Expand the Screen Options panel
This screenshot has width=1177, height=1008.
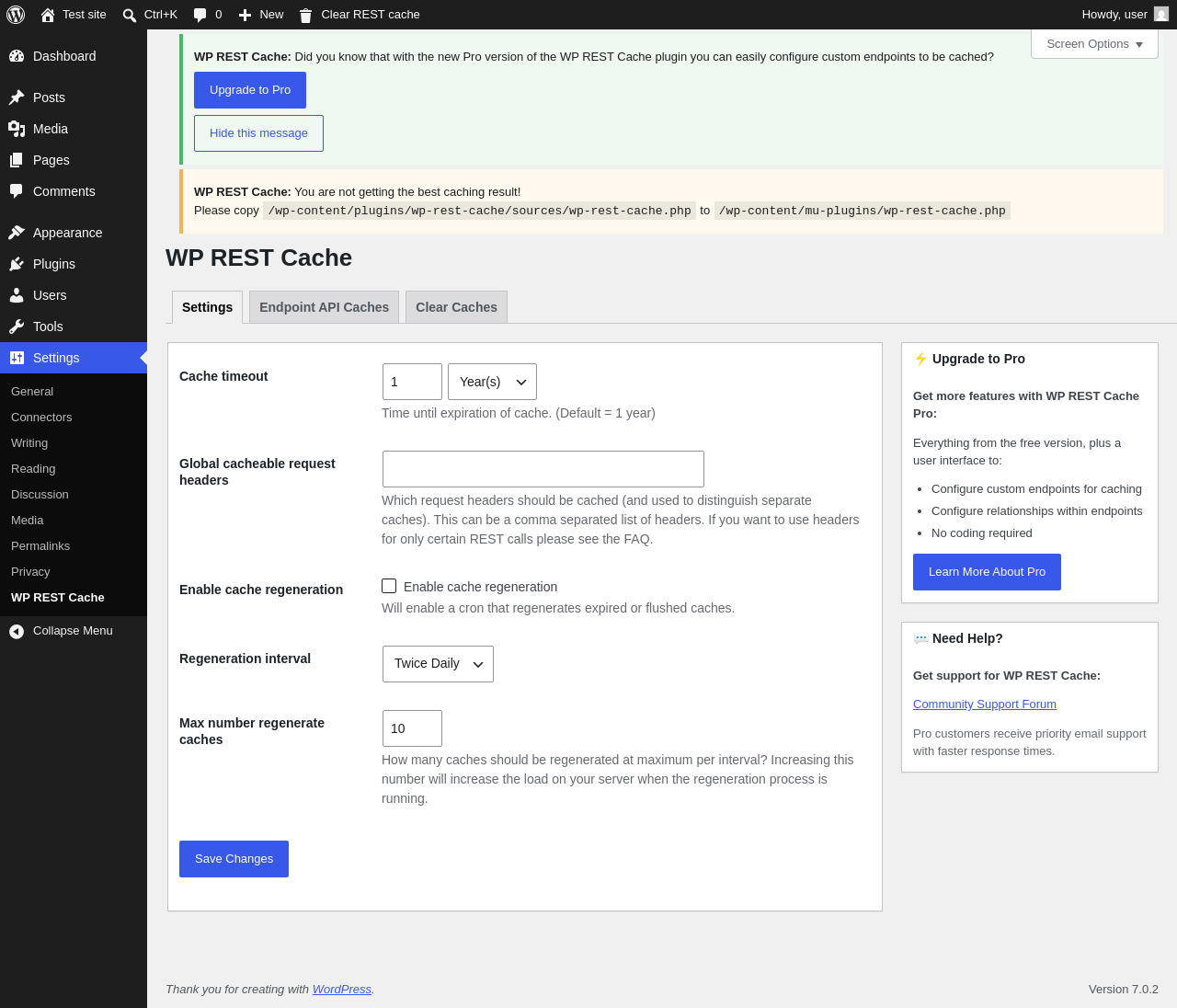pos(1094,44)
